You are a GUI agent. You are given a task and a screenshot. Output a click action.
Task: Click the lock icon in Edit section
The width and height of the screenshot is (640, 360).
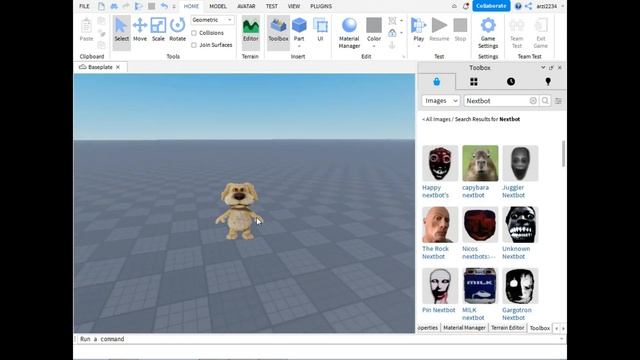coord(392,33)
